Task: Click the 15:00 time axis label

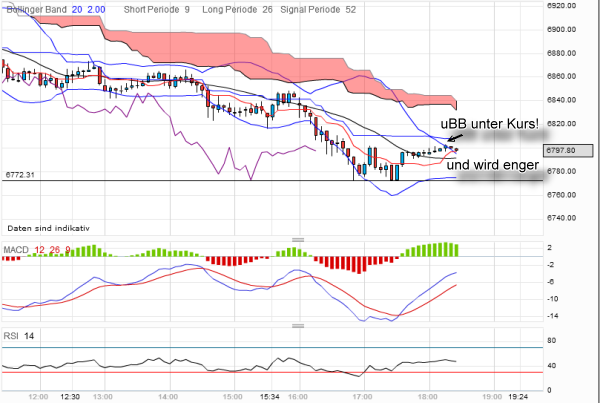Action: coord(233,396)
